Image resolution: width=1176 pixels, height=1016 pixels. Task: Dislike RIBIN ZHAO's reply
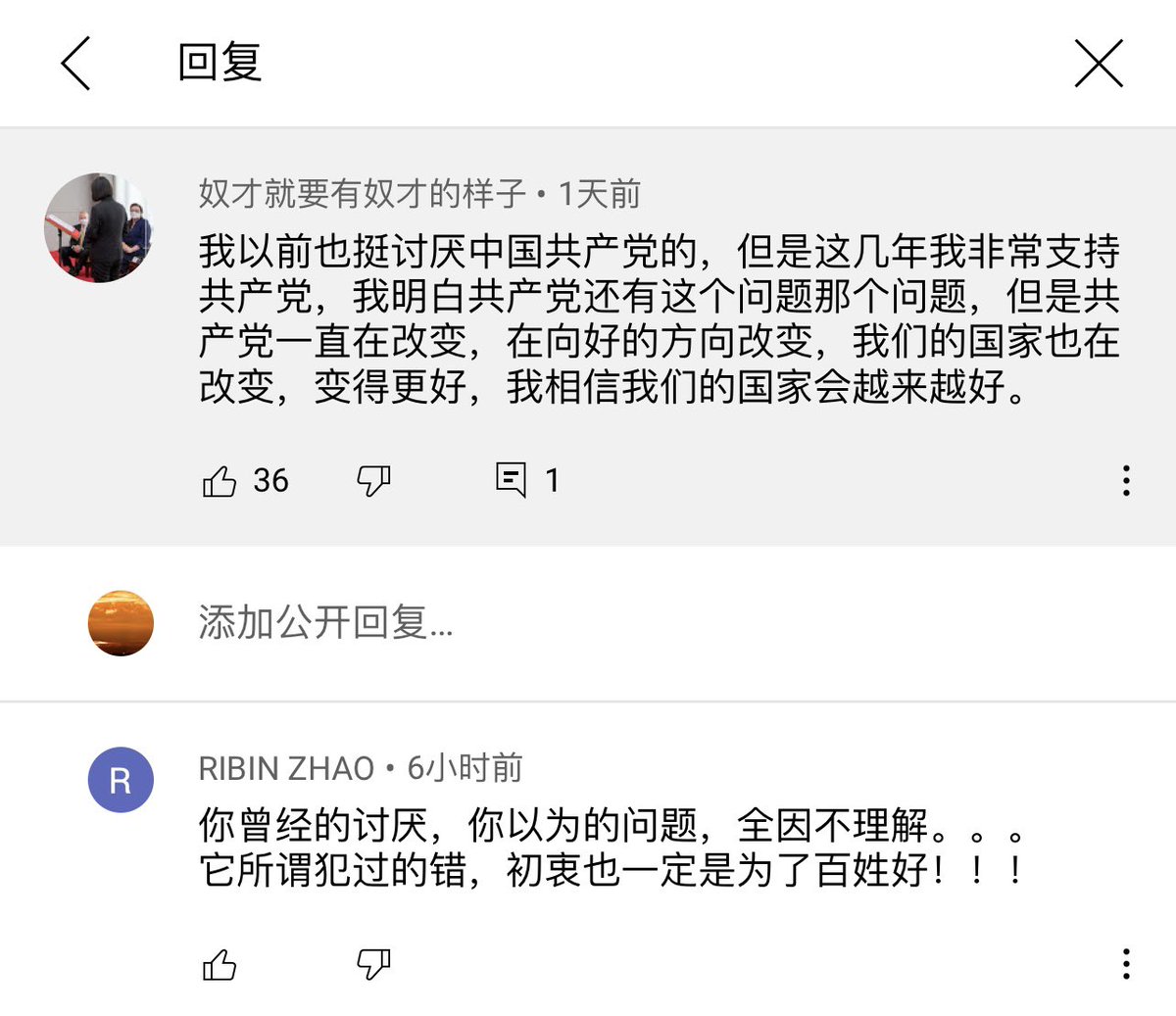(x=373, y=966)
